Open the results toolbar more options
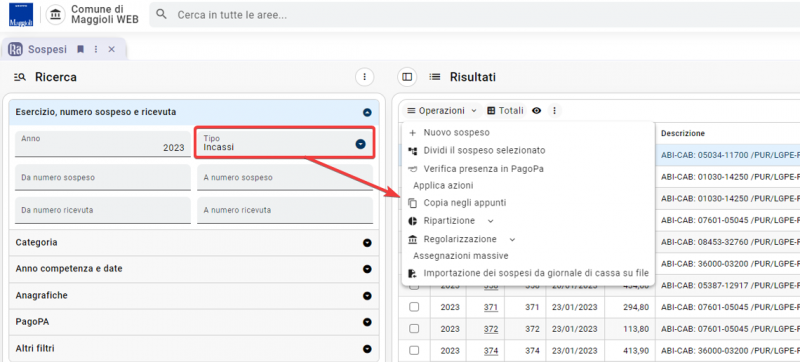 click(555, 111)
